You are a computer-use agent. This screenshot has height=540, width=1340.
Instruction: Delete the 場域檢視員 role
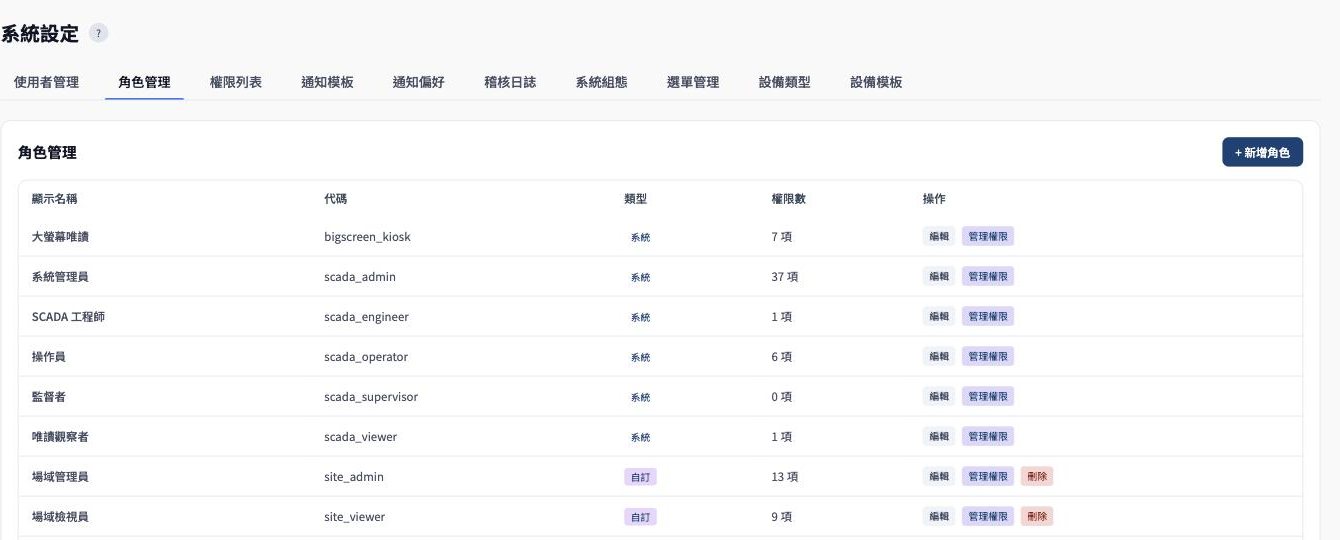coord(1037,516)
